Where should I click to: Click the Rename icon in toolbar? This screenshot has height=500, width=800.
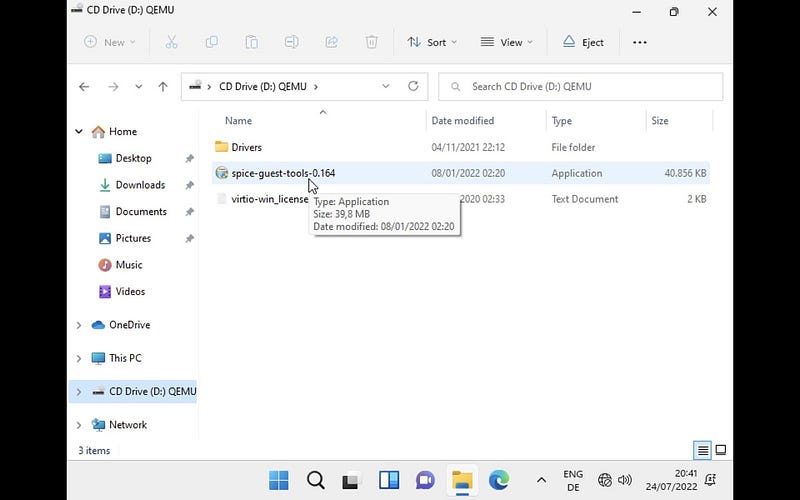click(291, 42)
